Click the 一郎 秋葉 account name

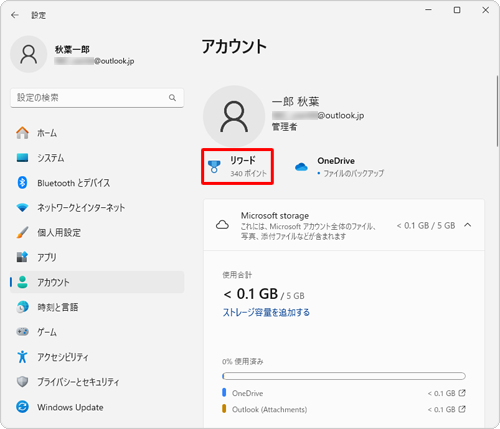pos(296,102)
